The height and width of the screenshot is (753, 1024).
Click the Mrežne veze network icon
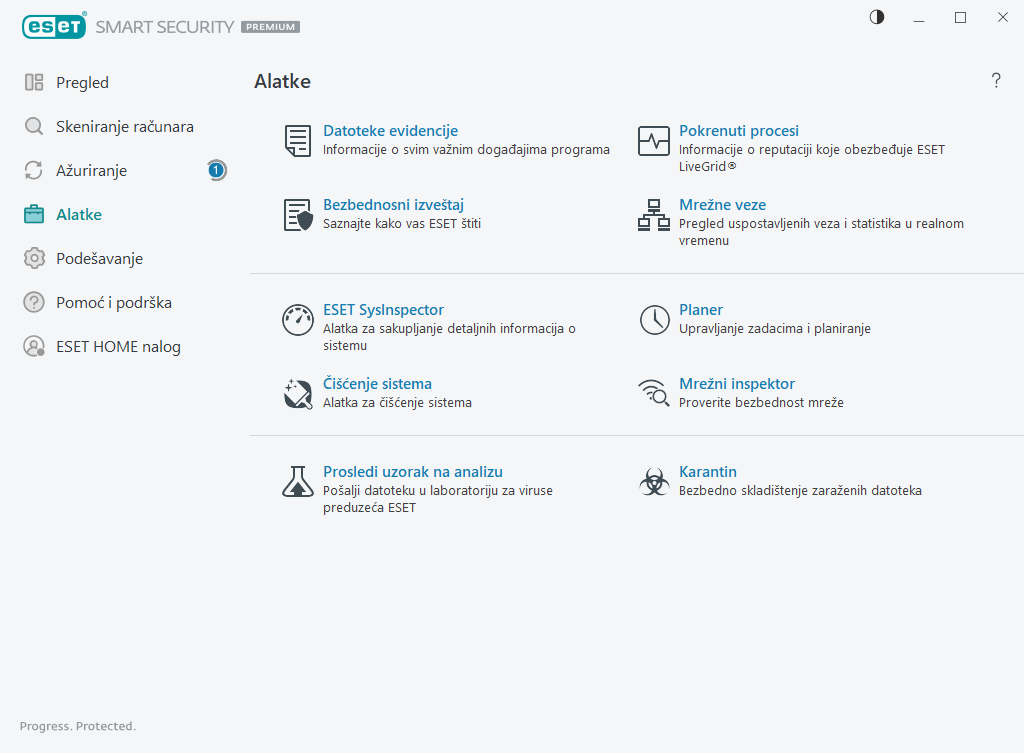click(x=654, y=215)
